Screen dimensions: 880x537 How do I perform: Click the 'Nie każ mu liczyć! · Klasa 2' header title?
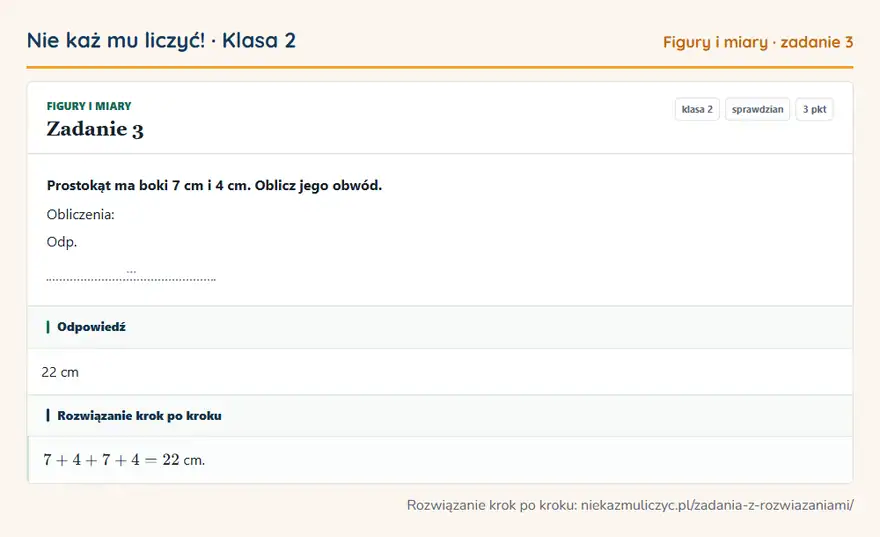point(161,40)
